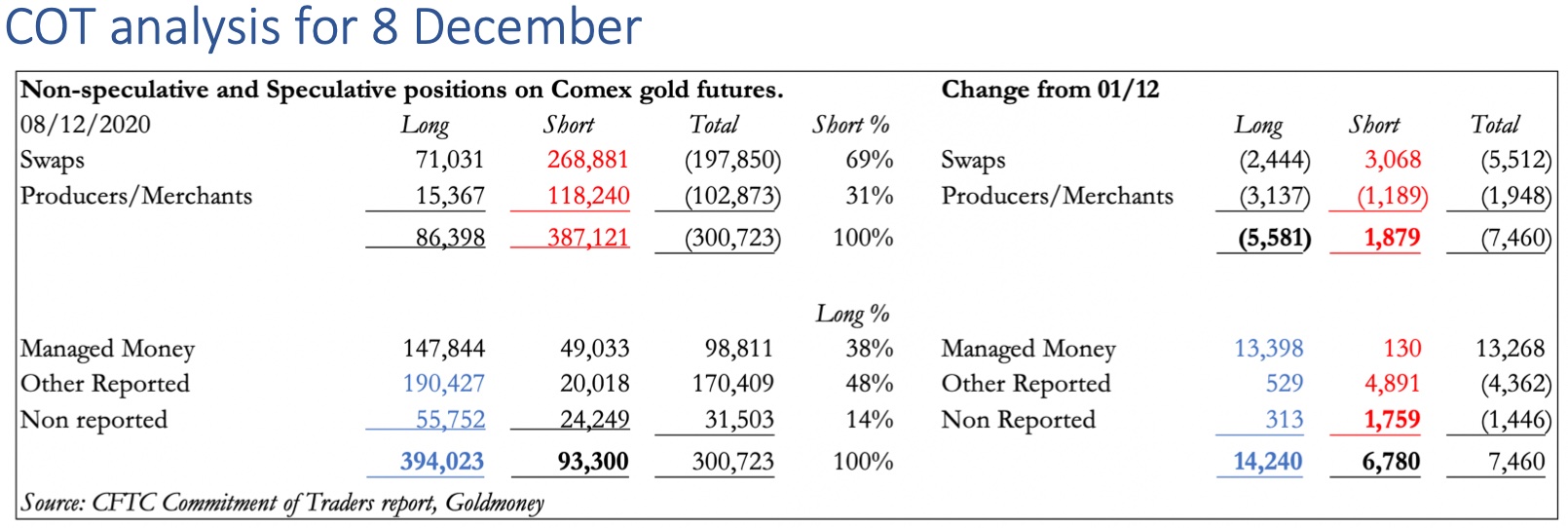The image size is (1568, 528).
Task: Click the "Change from 01/12" heading
Action: tap(1050, 90)
